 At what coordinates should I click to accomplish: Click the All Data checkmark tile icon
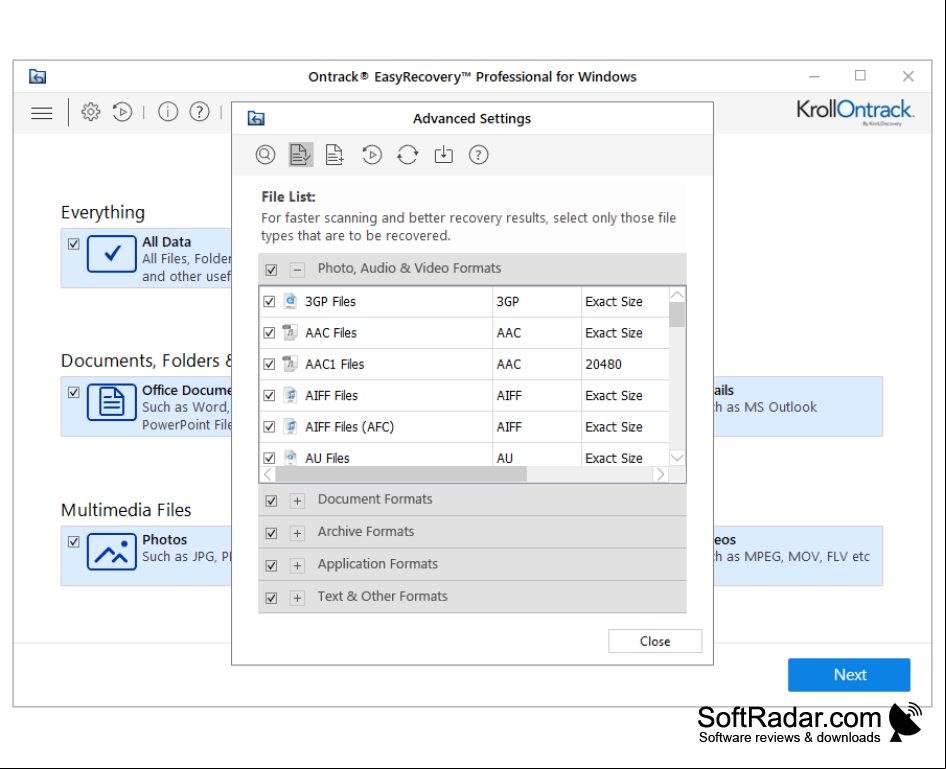pyautogui.click(x=112, y=254)
